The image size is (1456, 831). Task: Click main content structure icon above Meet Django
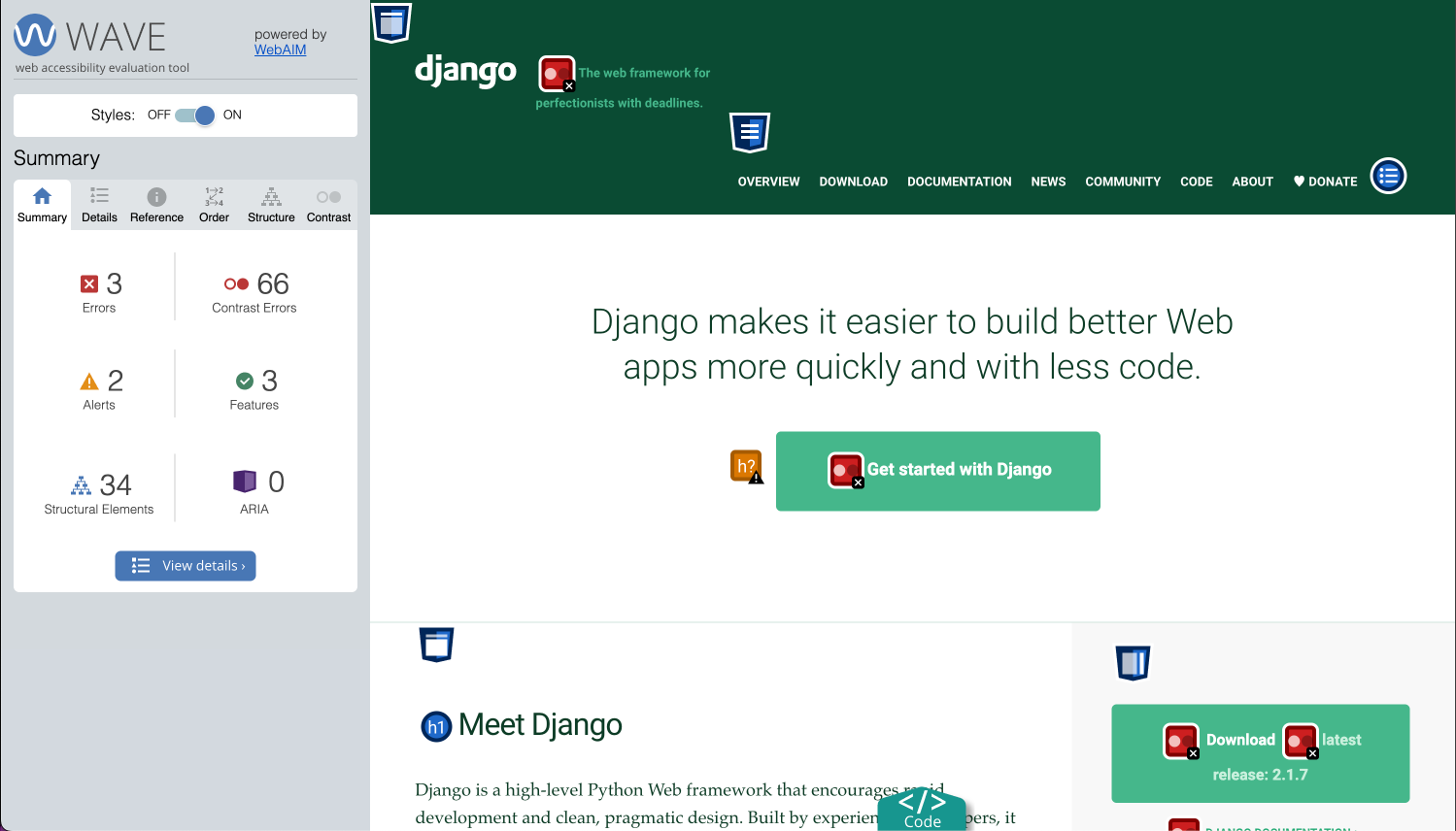(x=437, y=645)
